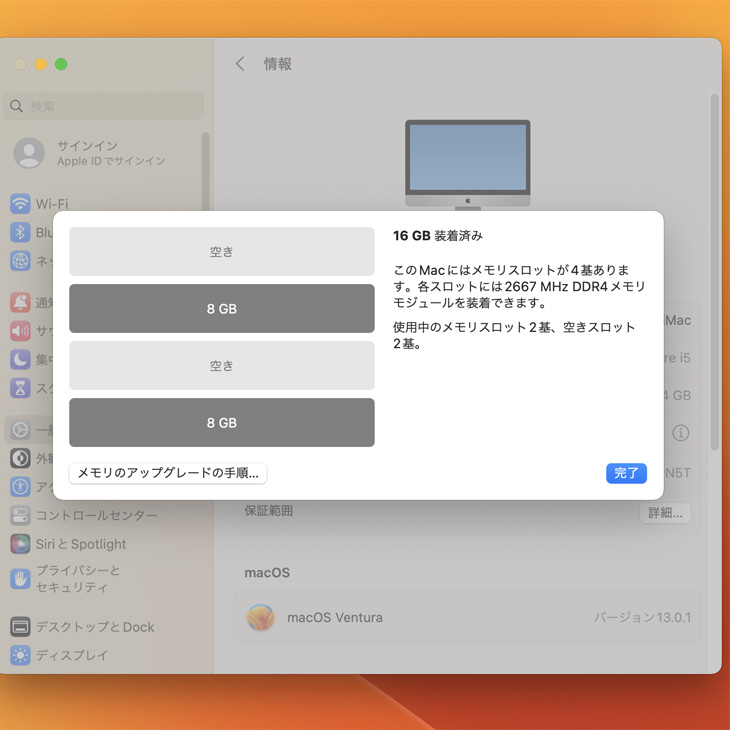Image resolution: width=730 pixels, height=730 pixels.
Task: Click the 完了 button
Action: click(626, 473)
